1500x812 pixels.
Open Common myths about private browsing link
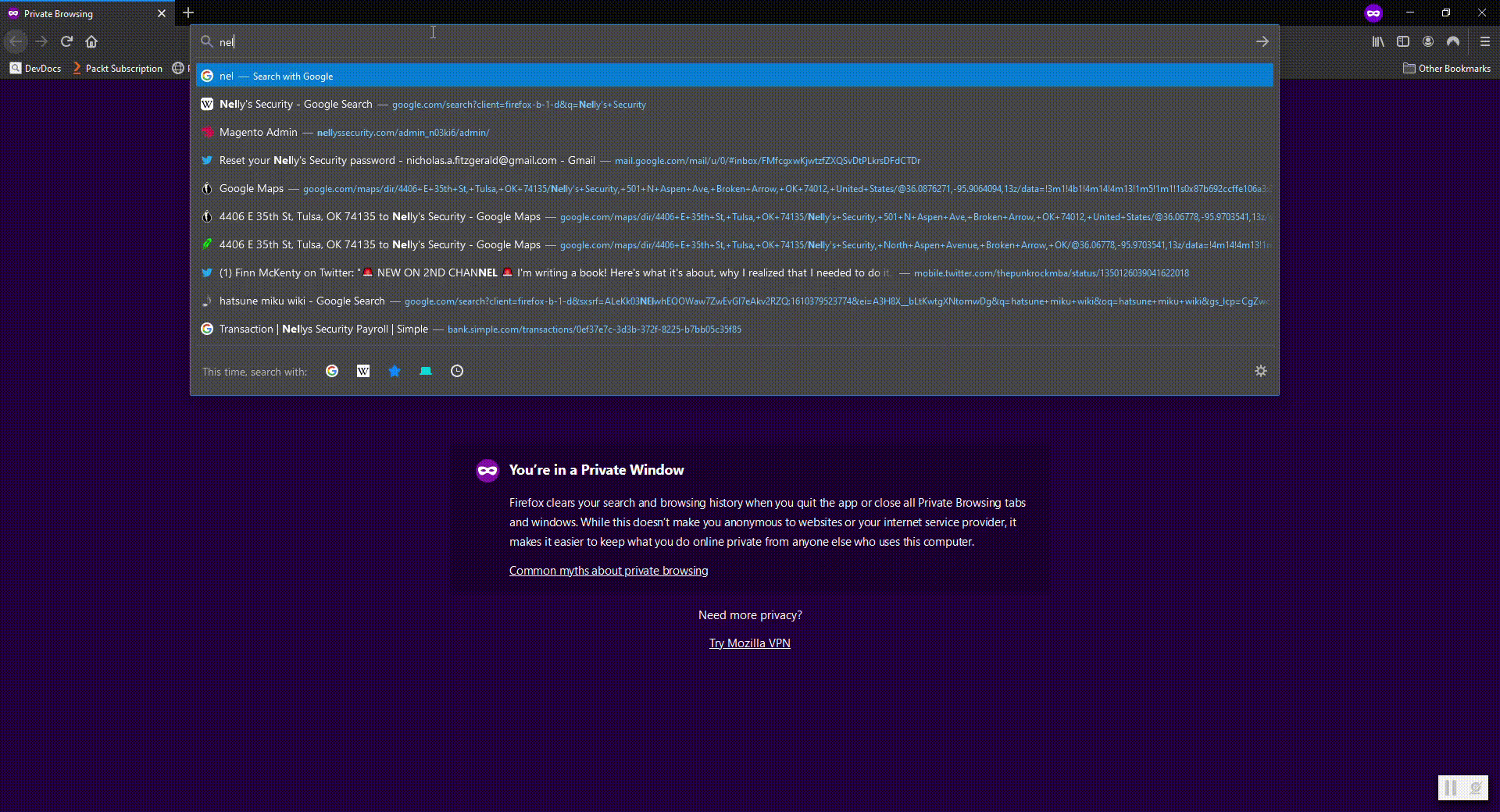point(609,571)
